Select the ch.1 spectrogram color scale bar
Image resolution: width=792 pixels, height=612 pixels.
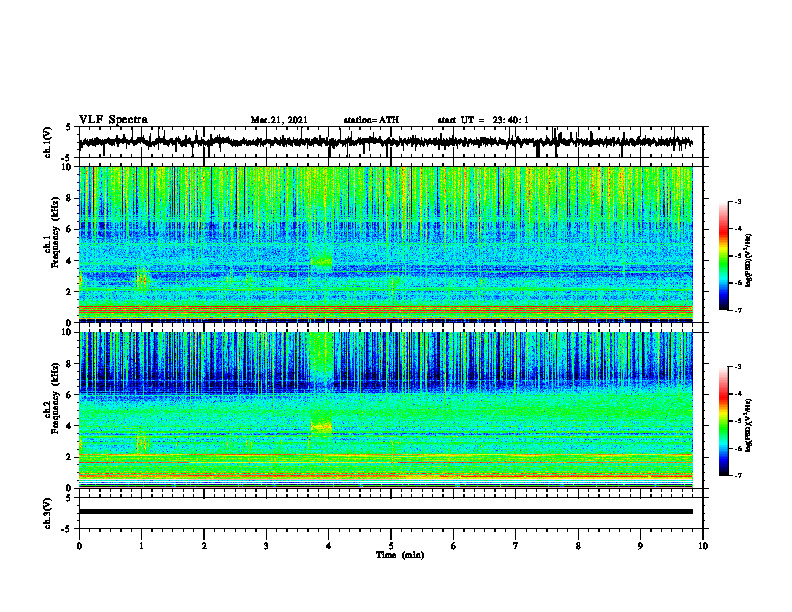click(723, 256)
